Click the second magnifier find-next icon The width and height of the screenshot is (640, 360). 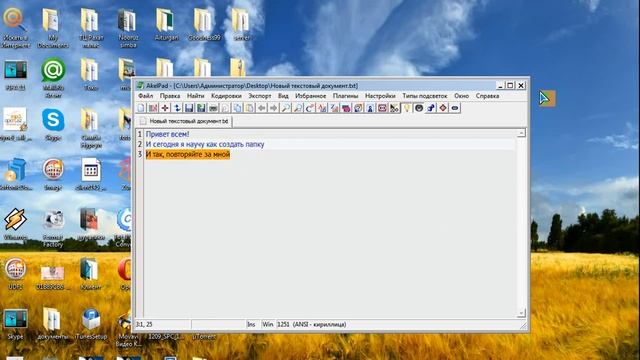[298, 108]
